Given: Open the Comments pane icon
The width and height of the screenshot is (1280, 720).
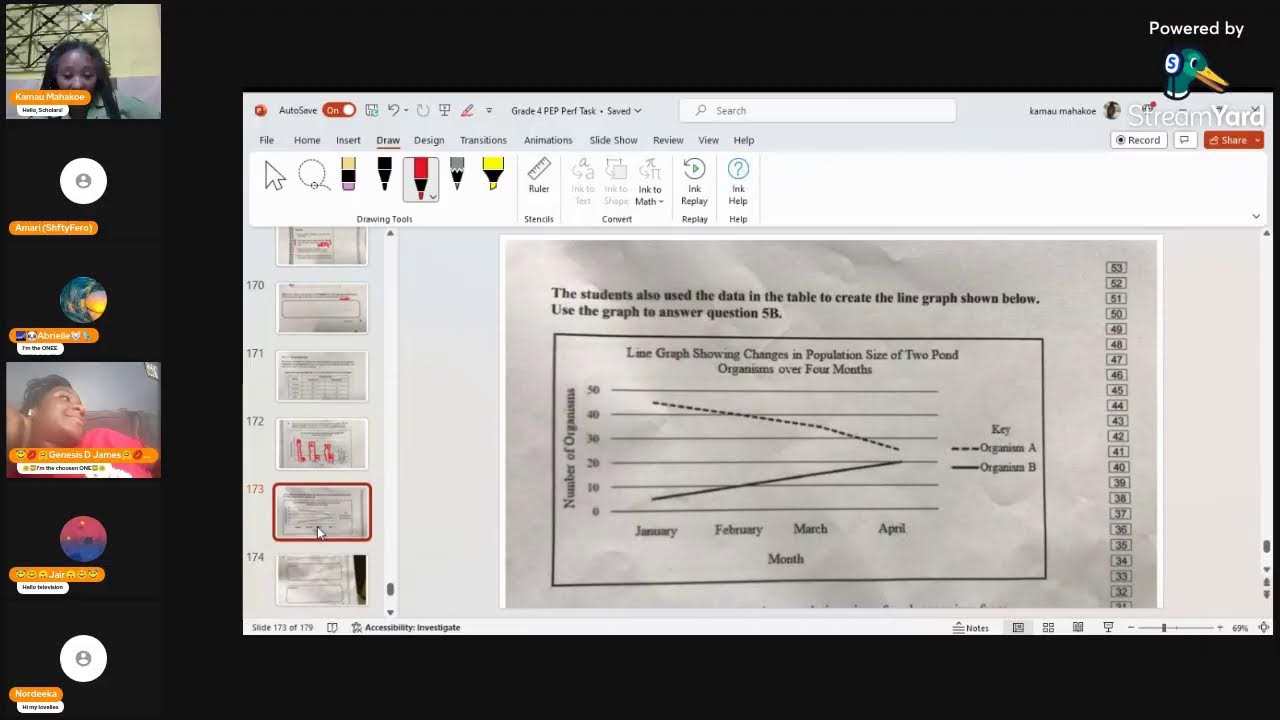Looking at the screenshot, I should pyautogui.click(x=1184, y=140).
